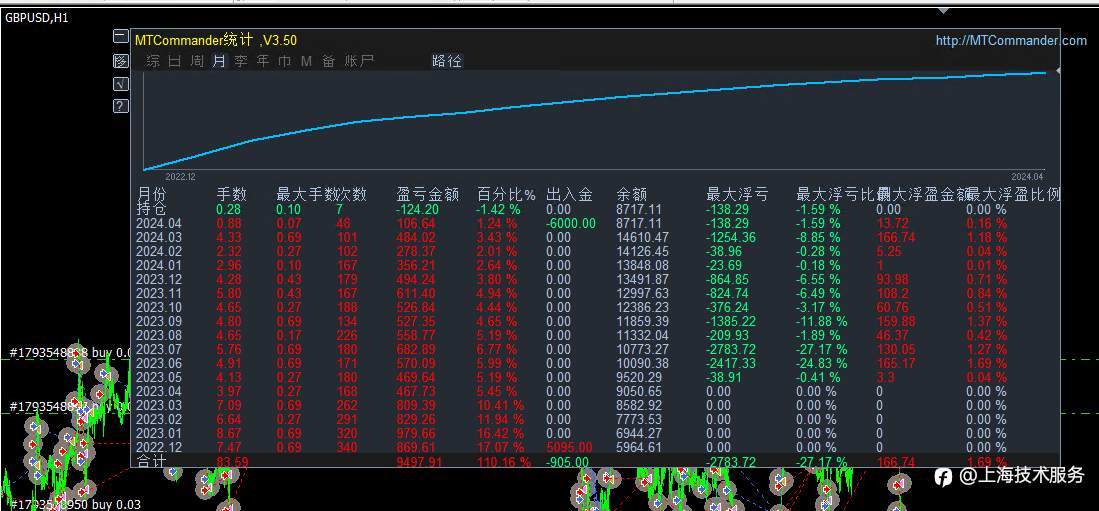Open the http://MTCommander.com link
The width and height of the screenshot is (1099, 511).
pyautogui.click(x=1011, y=41)
